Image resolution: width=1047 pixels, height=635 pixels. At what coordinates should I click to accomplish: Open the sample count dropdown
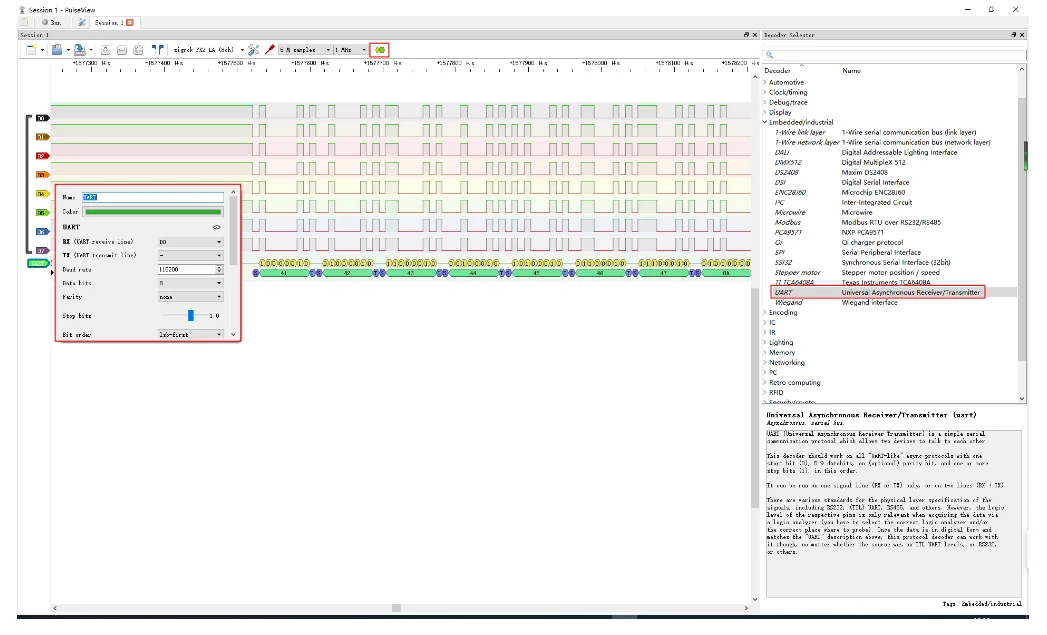pyautogui.click(x=305, y=50)
